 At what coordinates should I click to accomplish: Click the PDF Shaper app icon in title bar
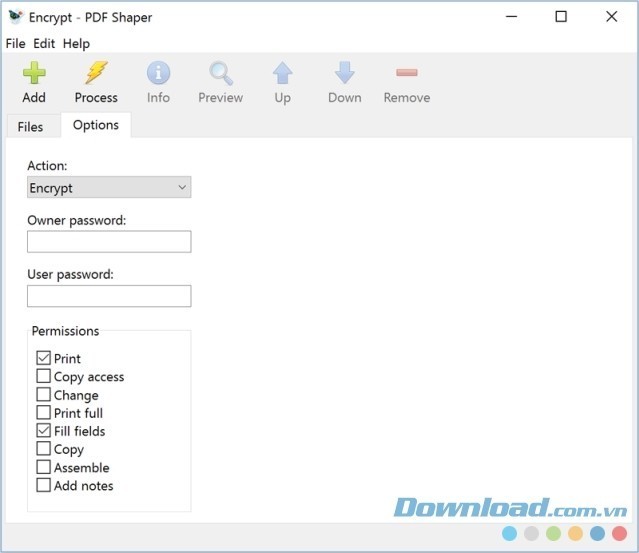tap(15, 17)
